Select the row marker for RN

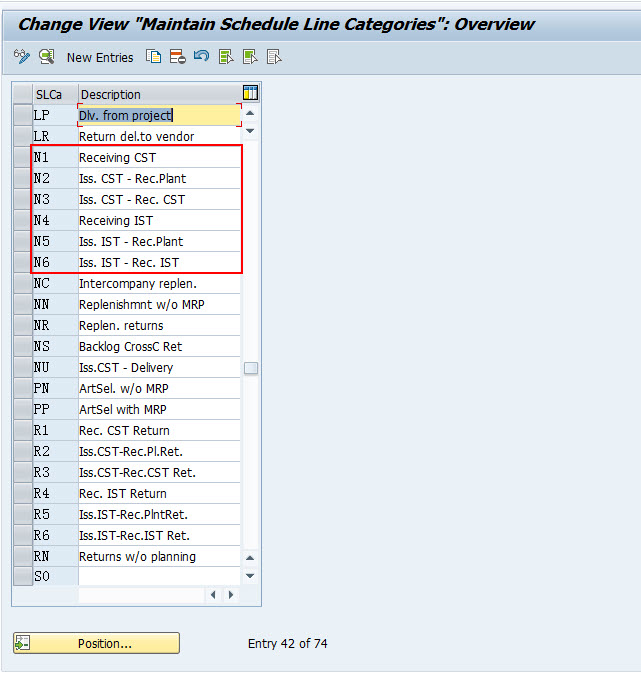pyautogui.click(x=23, y=556)
